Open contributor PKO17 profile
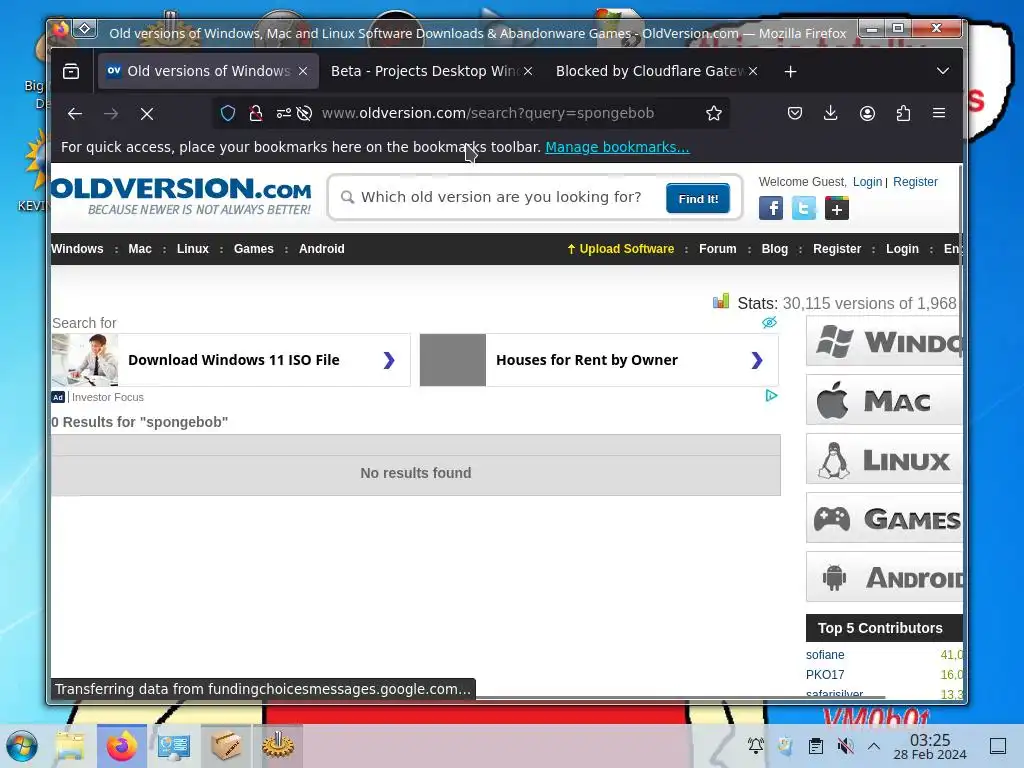The image size is (1024, 768). [825, 675]
